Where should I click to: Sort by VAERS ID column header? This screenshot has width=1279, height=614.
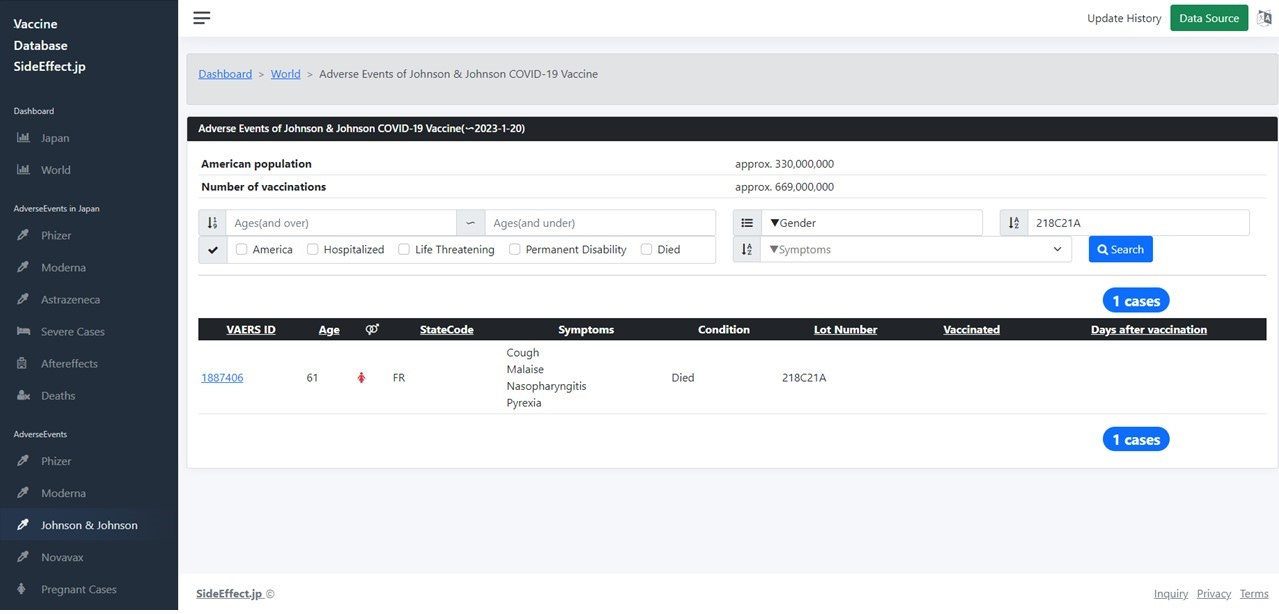pos(251,329)
